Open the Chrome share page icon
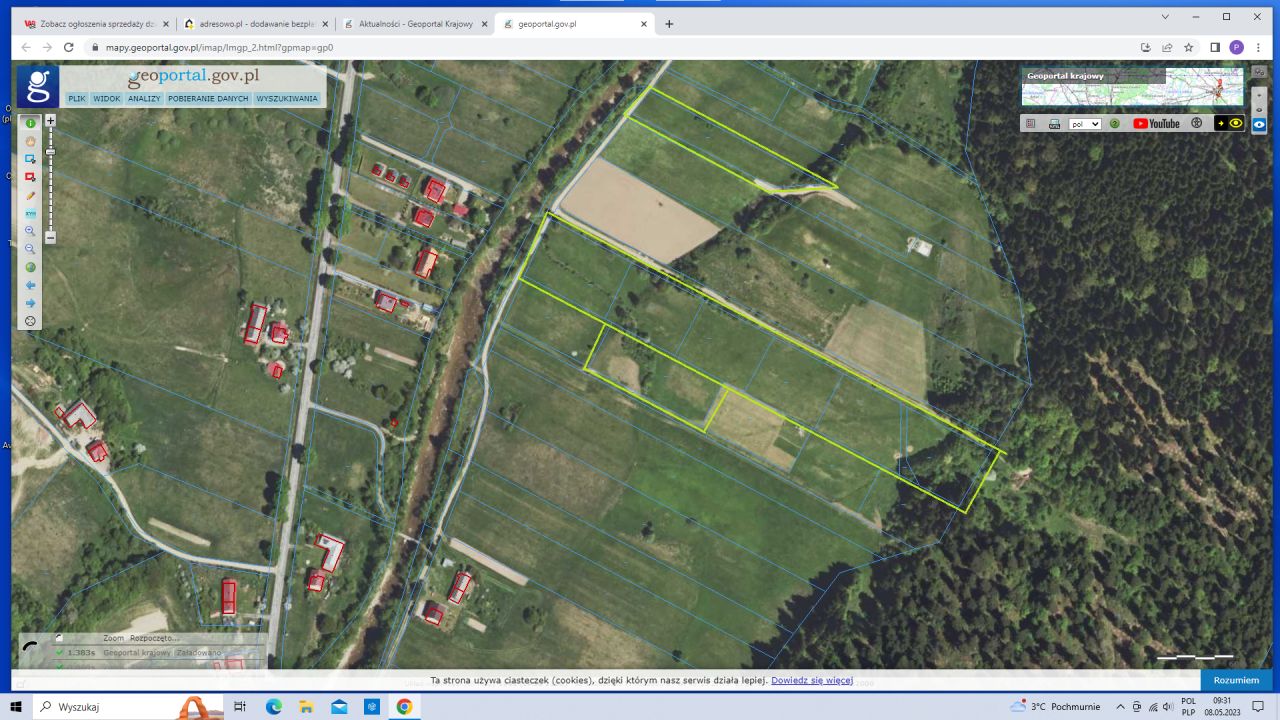This screenshot has width=1280, height=720. point(1167,47)
